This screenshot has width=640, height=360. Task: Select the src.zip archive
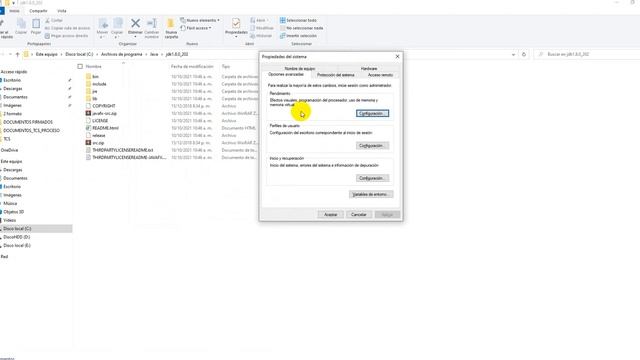coord(98,143)
